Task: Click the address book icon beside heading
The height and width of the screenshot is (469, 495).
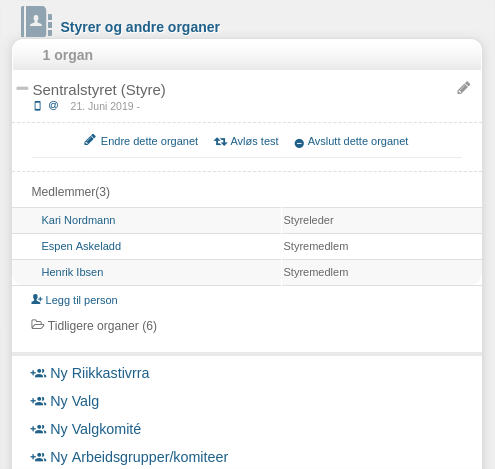Action: (x=37, y=22)
